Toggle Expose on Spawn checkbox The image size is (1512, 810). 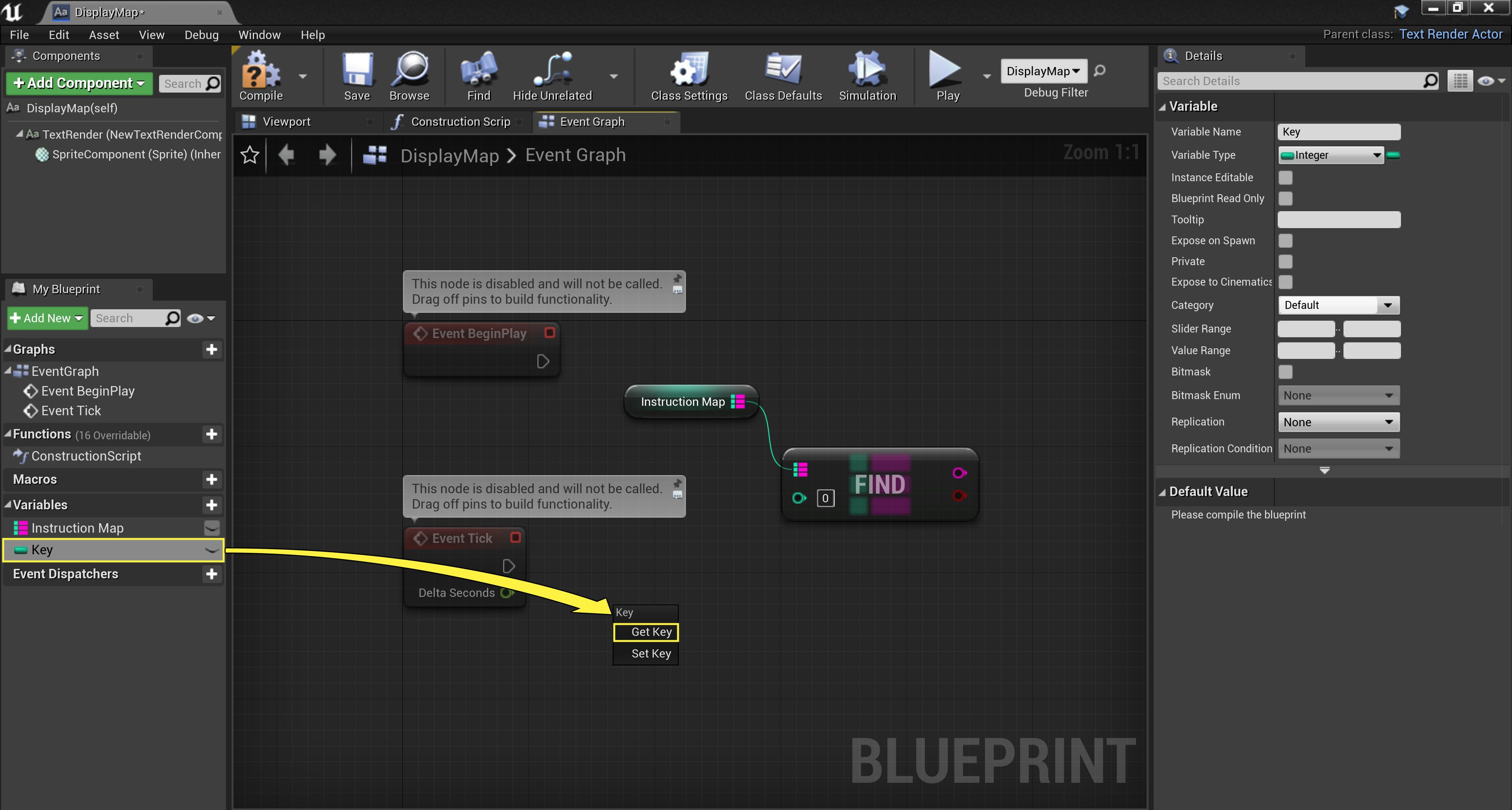pos(1286,241)
